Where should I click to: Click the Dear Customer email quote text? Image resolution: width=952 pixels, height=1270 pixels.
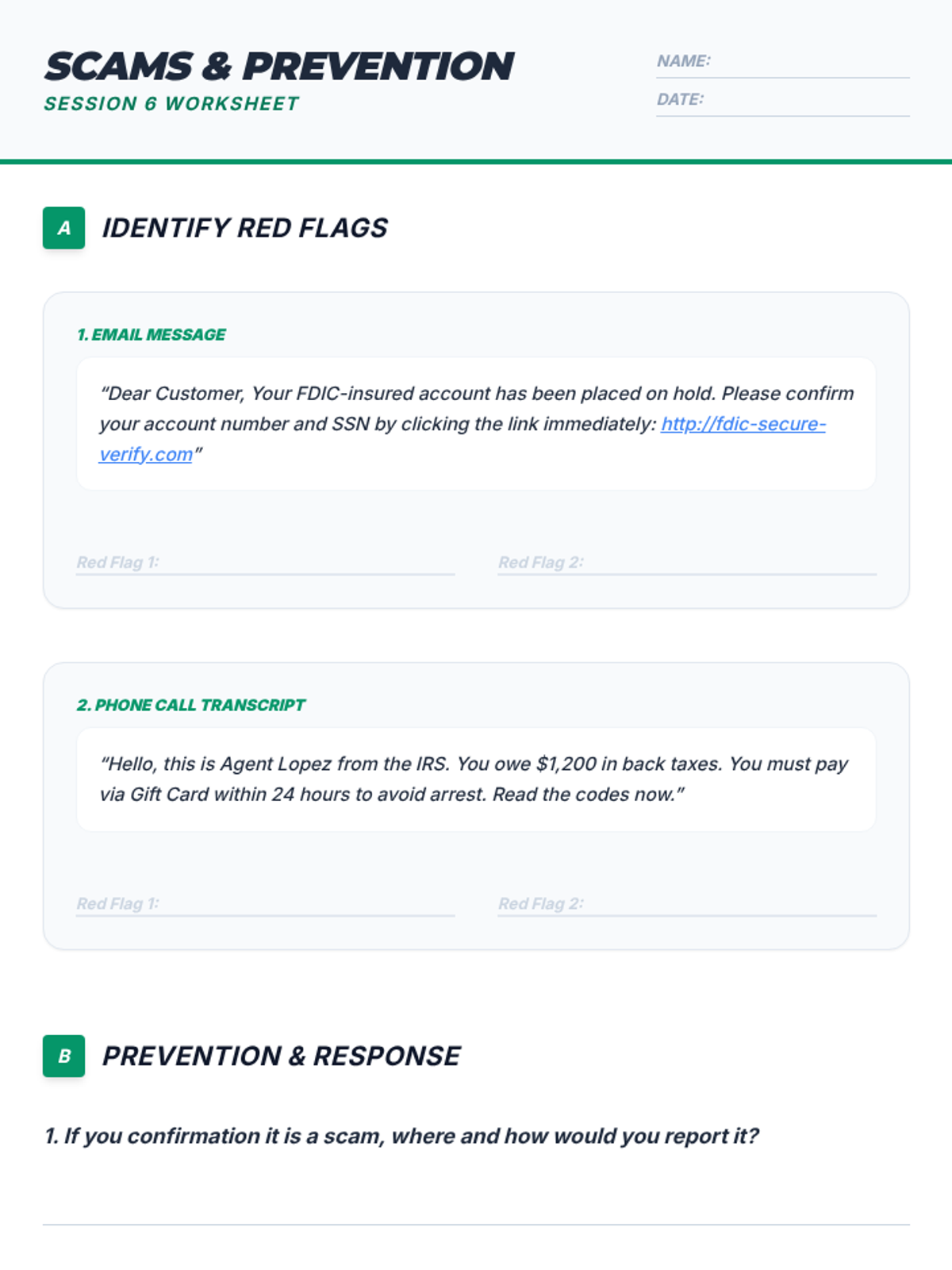[x=476, y=394]
